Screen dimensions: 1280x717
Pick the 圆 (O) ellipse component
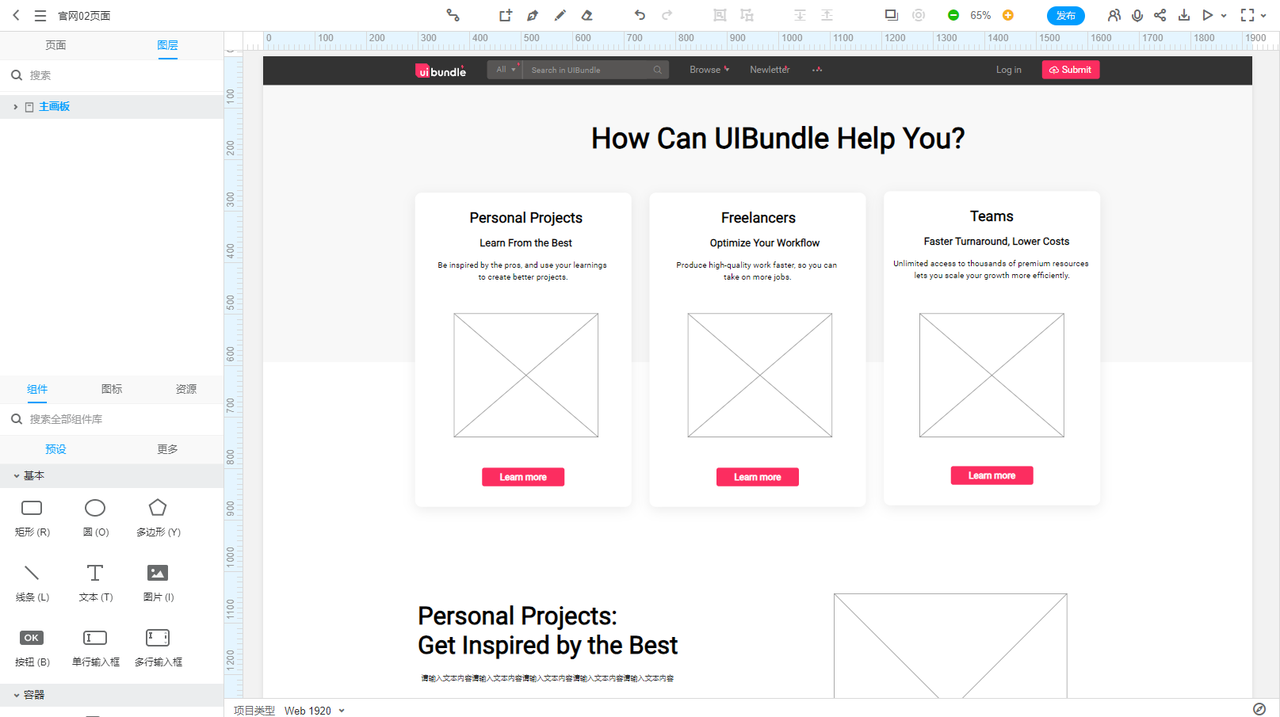click(95, 518)
